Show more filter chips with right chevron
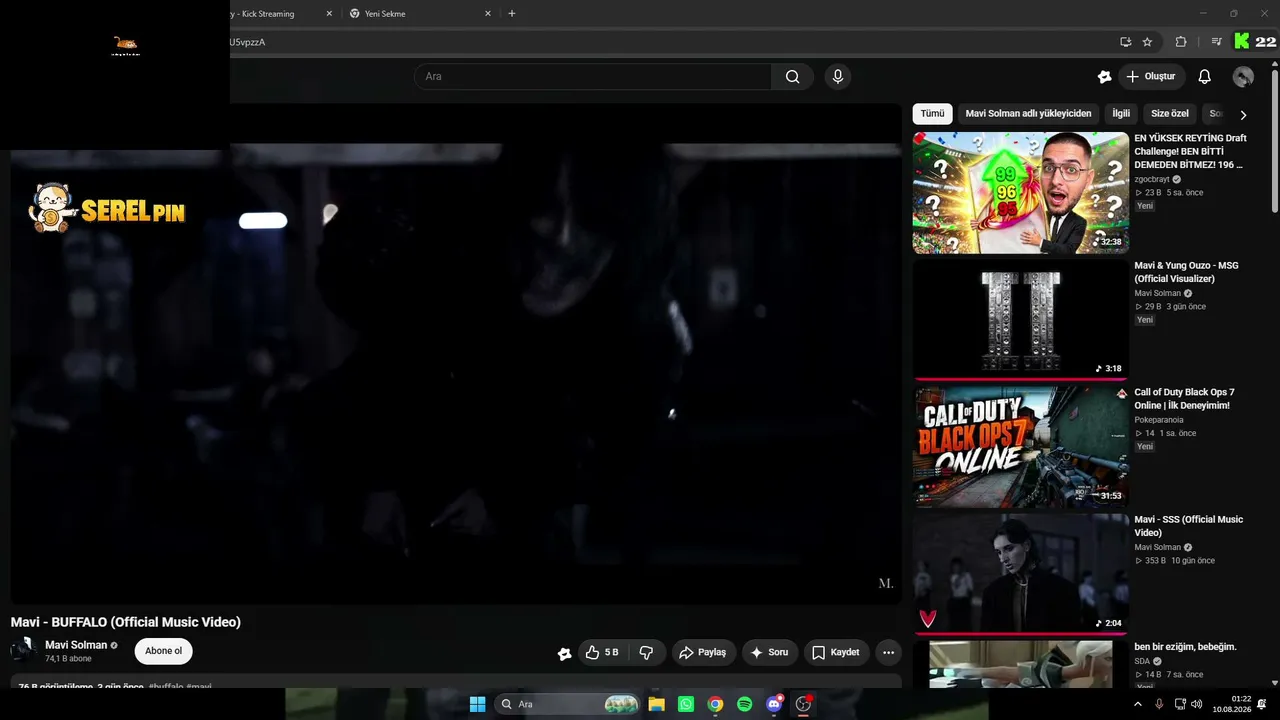The height and width of the screenshot is (720, 1280). [1243, 115]
